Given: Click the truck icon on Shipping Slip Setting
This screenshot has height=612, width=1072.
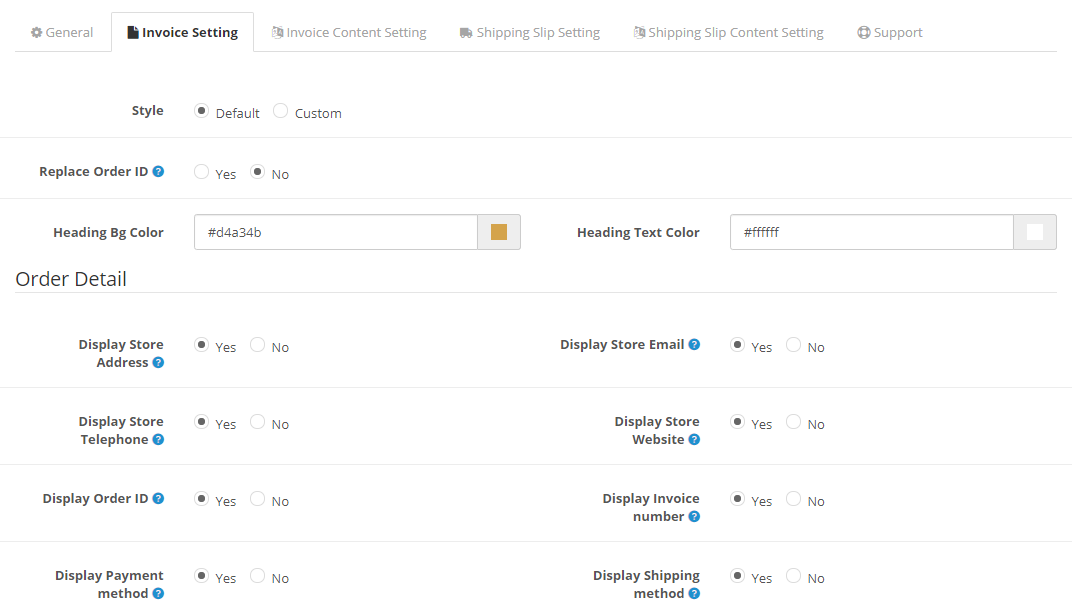Looking at the screenshot, I should 466,33.
